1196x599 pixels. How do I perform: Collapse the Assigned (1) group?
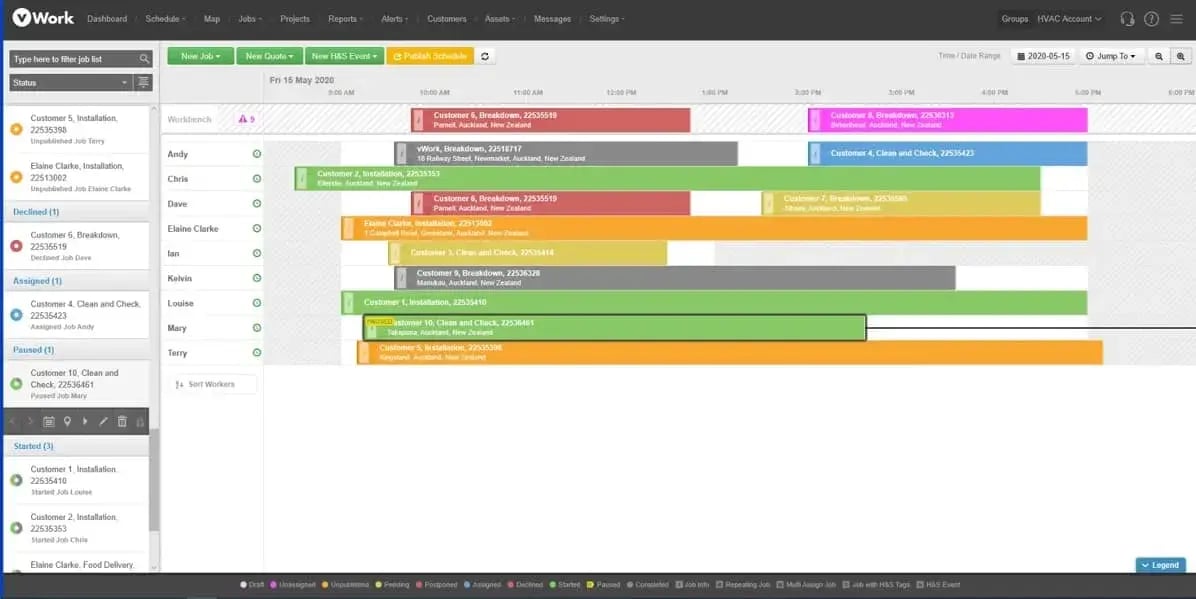click(37, 281)
